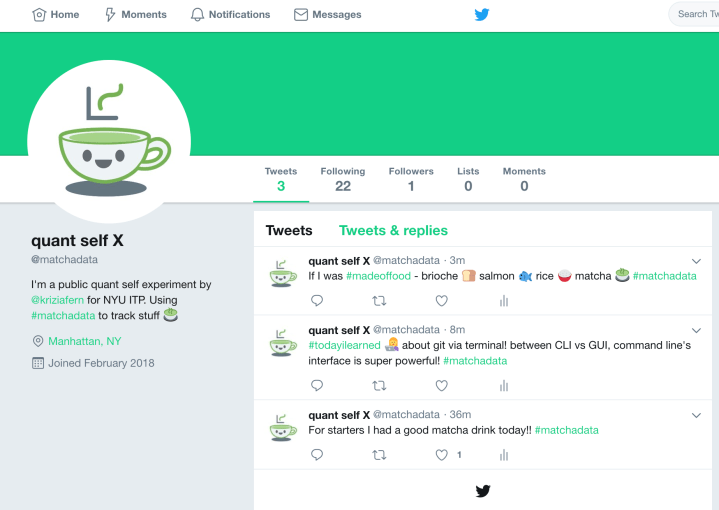
Task: Switch to the Tweets & replies tab
Action: tap(393, 230)
